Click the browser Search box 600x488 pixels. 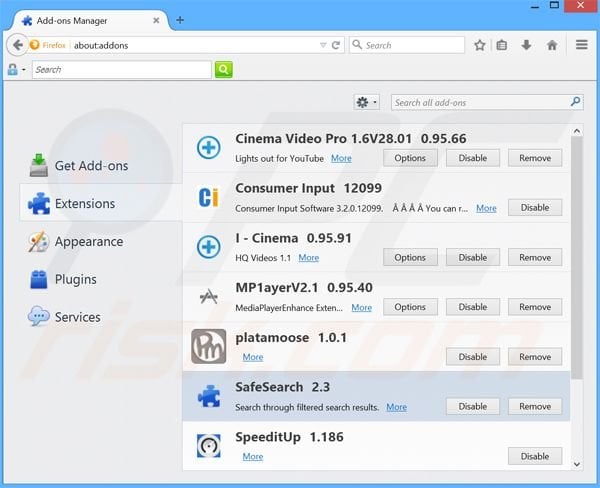407,45
